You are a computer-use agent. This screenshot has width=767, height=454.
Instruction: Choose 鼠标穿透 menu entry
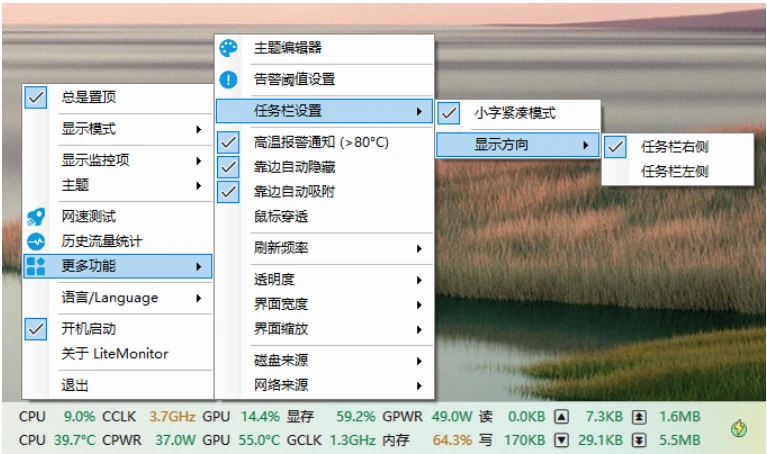(x=280, y=215)
